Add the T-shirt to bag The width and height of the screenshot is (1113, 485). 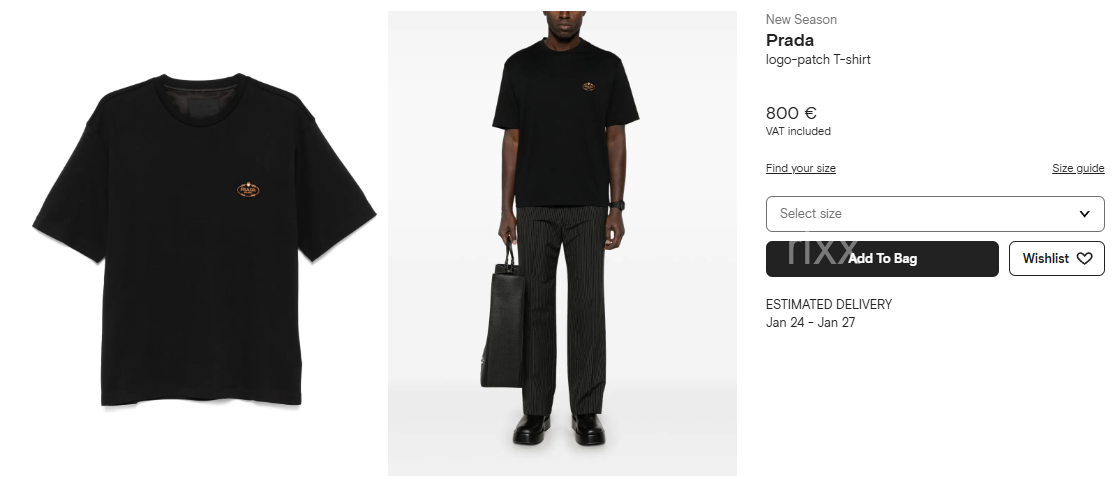pyautogui.click(x=882, y=258)
